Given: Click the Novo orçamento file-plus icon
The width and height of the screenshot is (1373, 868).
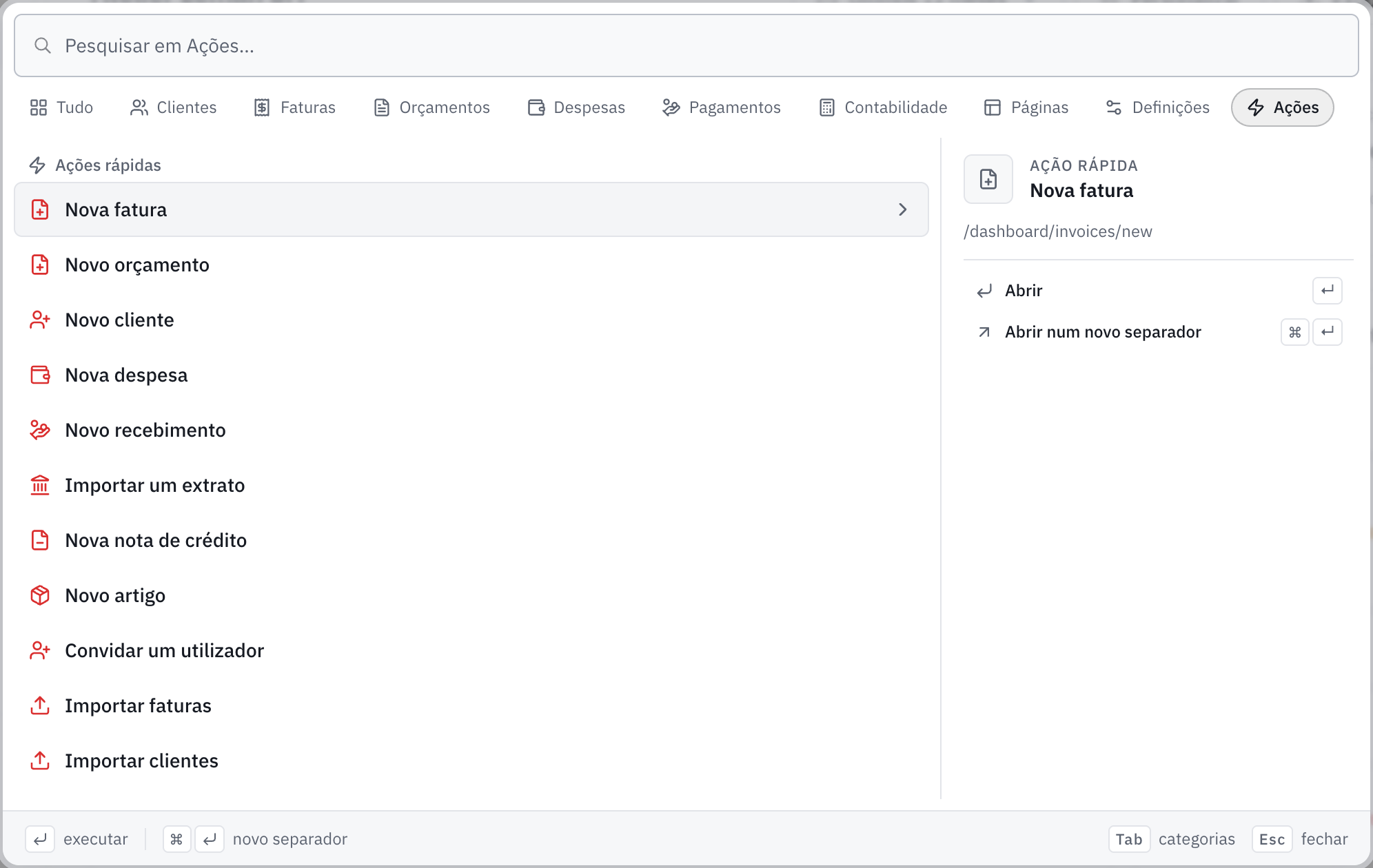Looking at the screenshot, I should (x=40, y=265).
